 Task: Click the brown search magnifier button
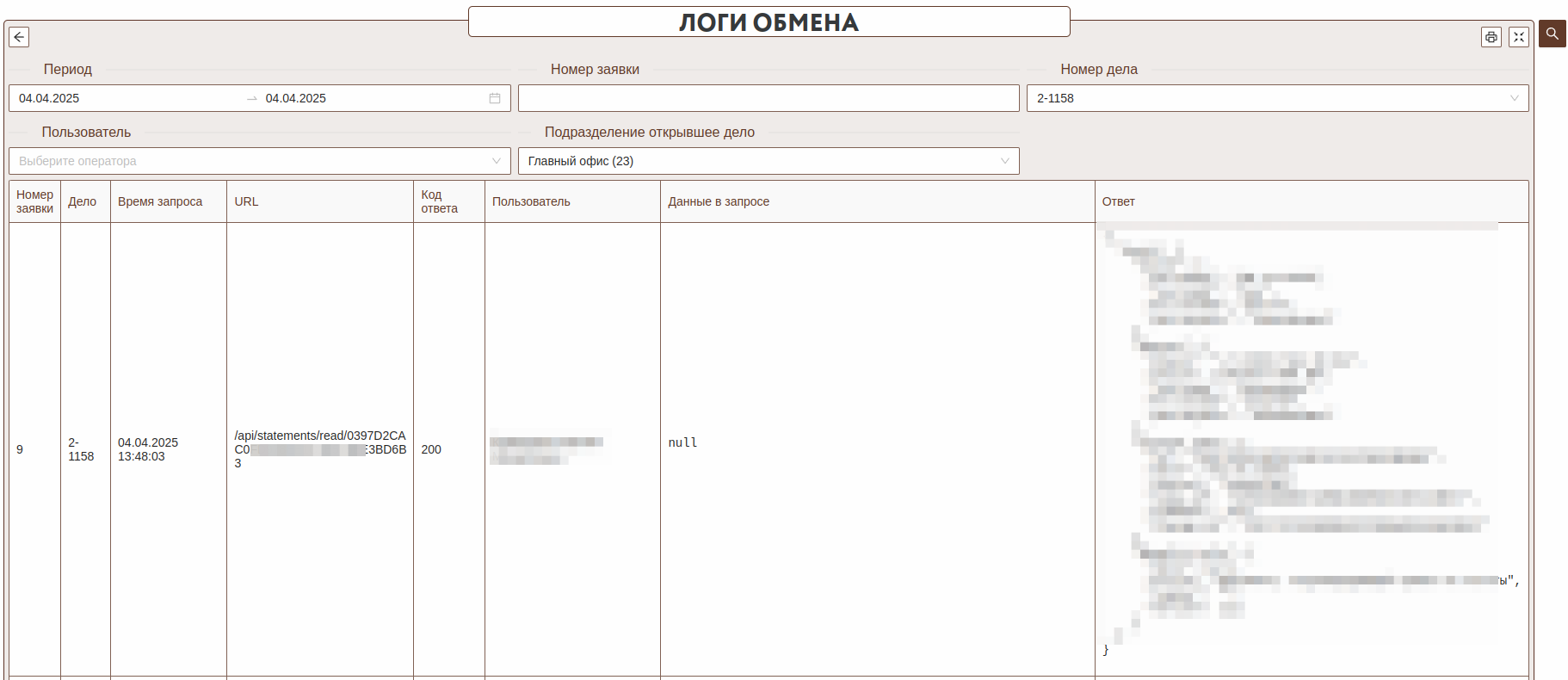point(1552,34)
